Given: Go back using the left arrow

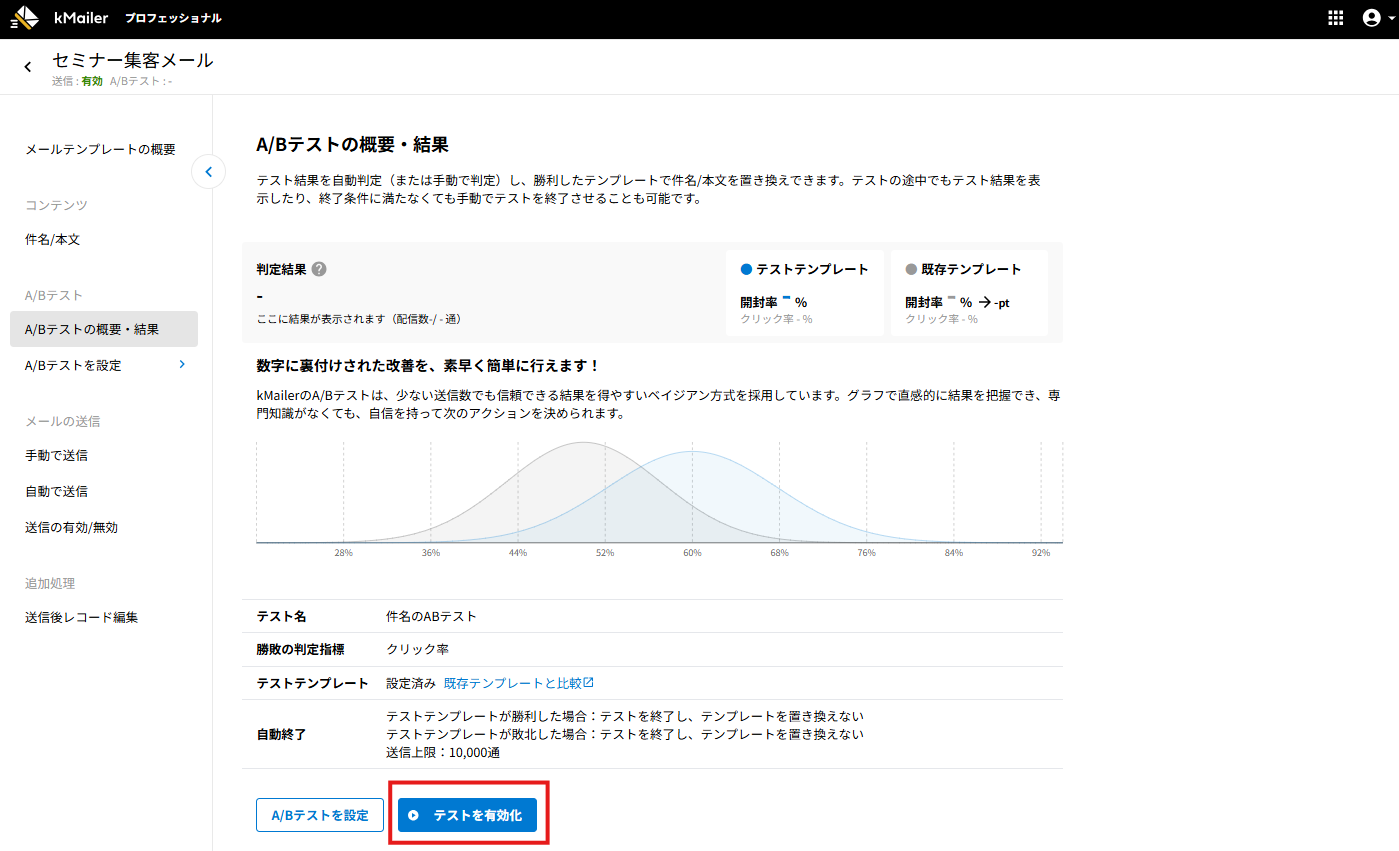Looking at the screenshot, I should [x=28, y=67].
